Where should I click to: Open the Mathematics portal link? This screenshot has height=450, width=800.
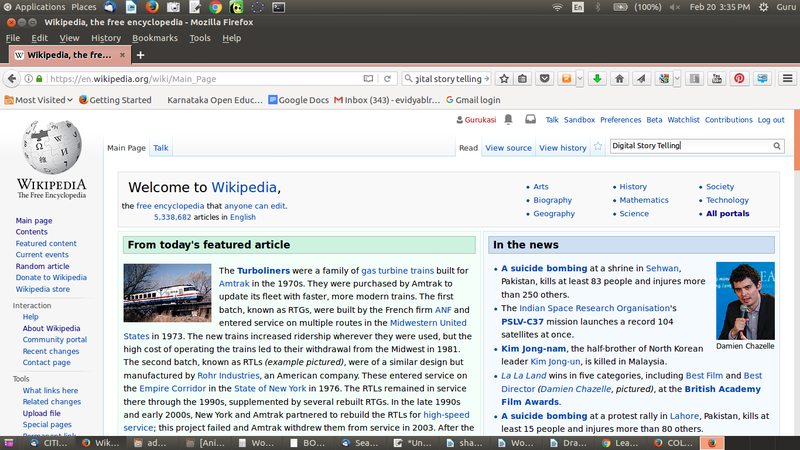(x=644, y=200)
